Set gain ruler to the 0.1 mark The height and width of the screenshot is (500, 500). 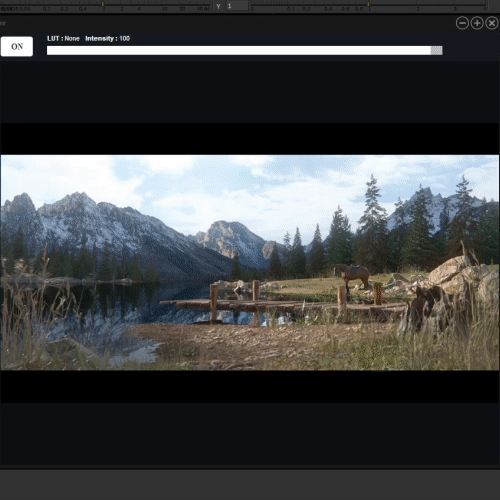(x=46, y=9)
